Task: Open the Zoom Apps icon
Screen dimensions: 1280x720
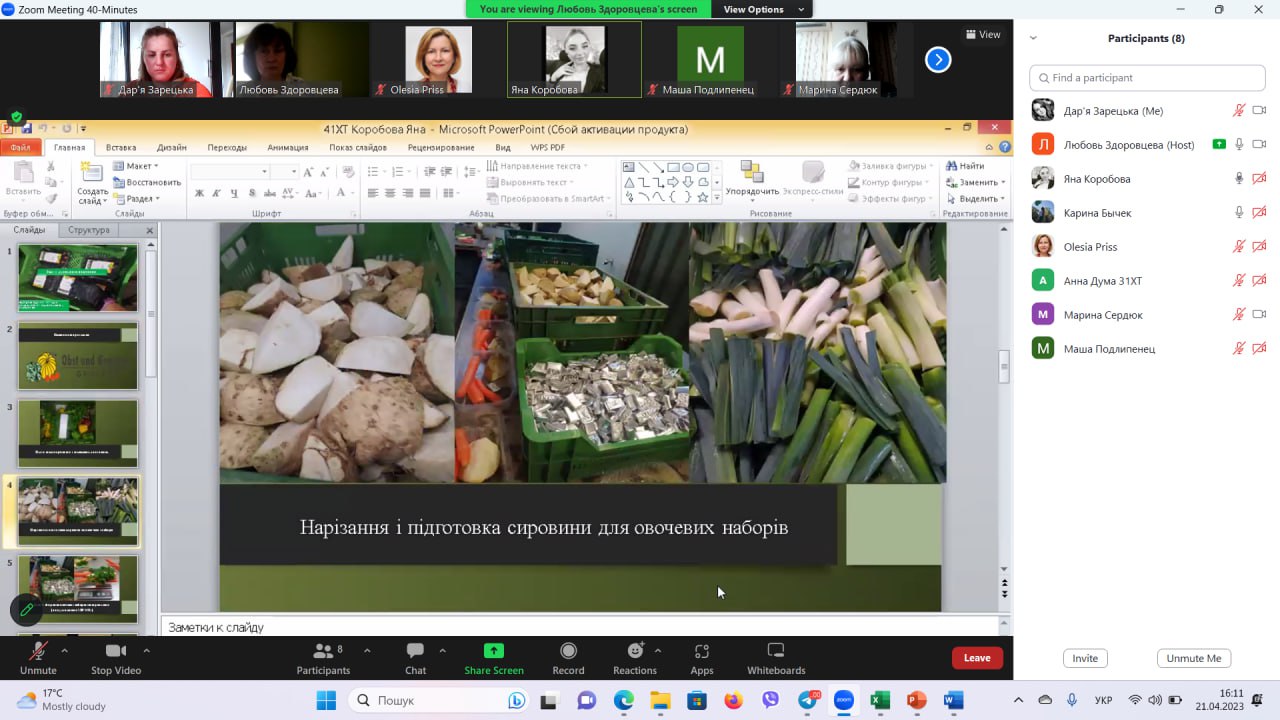Action: (x=702, y=652)
